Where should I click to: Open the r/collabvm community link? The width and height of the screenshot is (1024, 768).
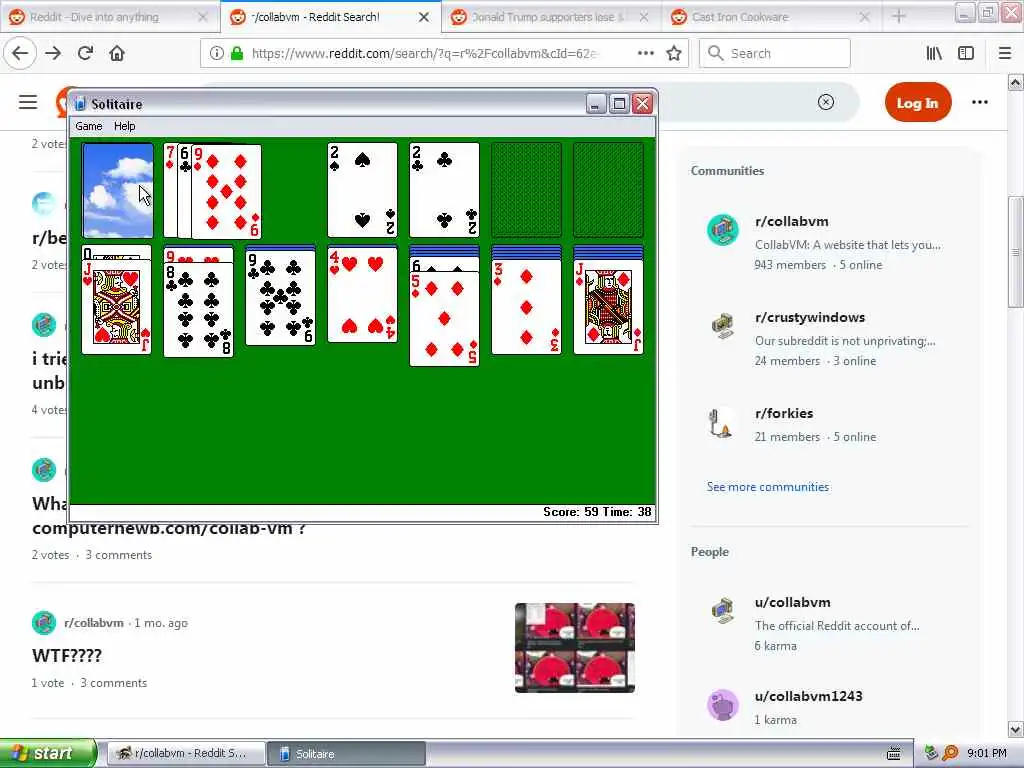(792, 221)
